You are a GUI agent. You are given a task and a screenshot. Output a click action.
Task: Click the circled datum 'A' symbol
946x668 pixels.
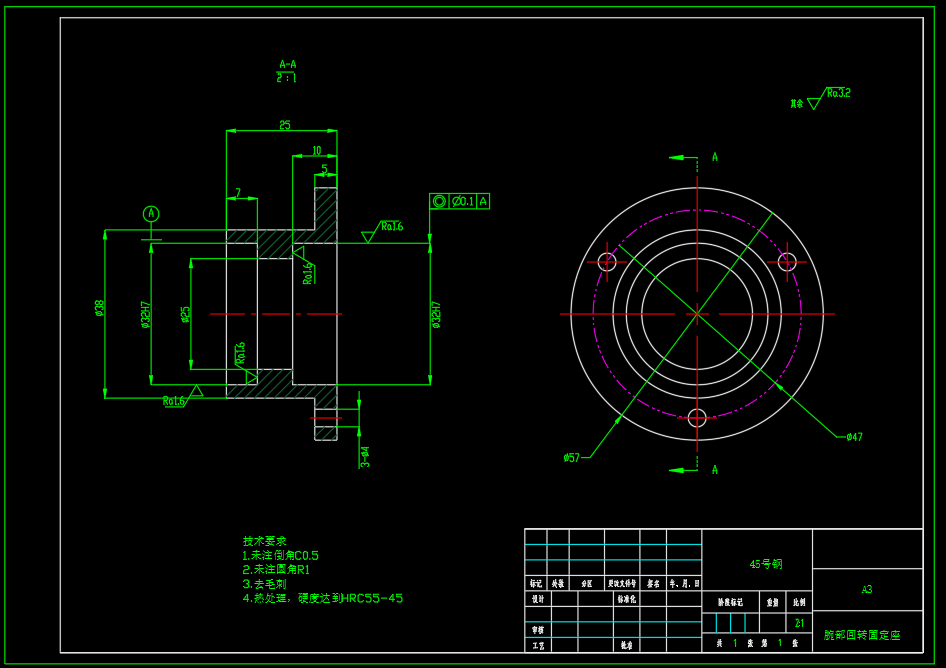151,214
